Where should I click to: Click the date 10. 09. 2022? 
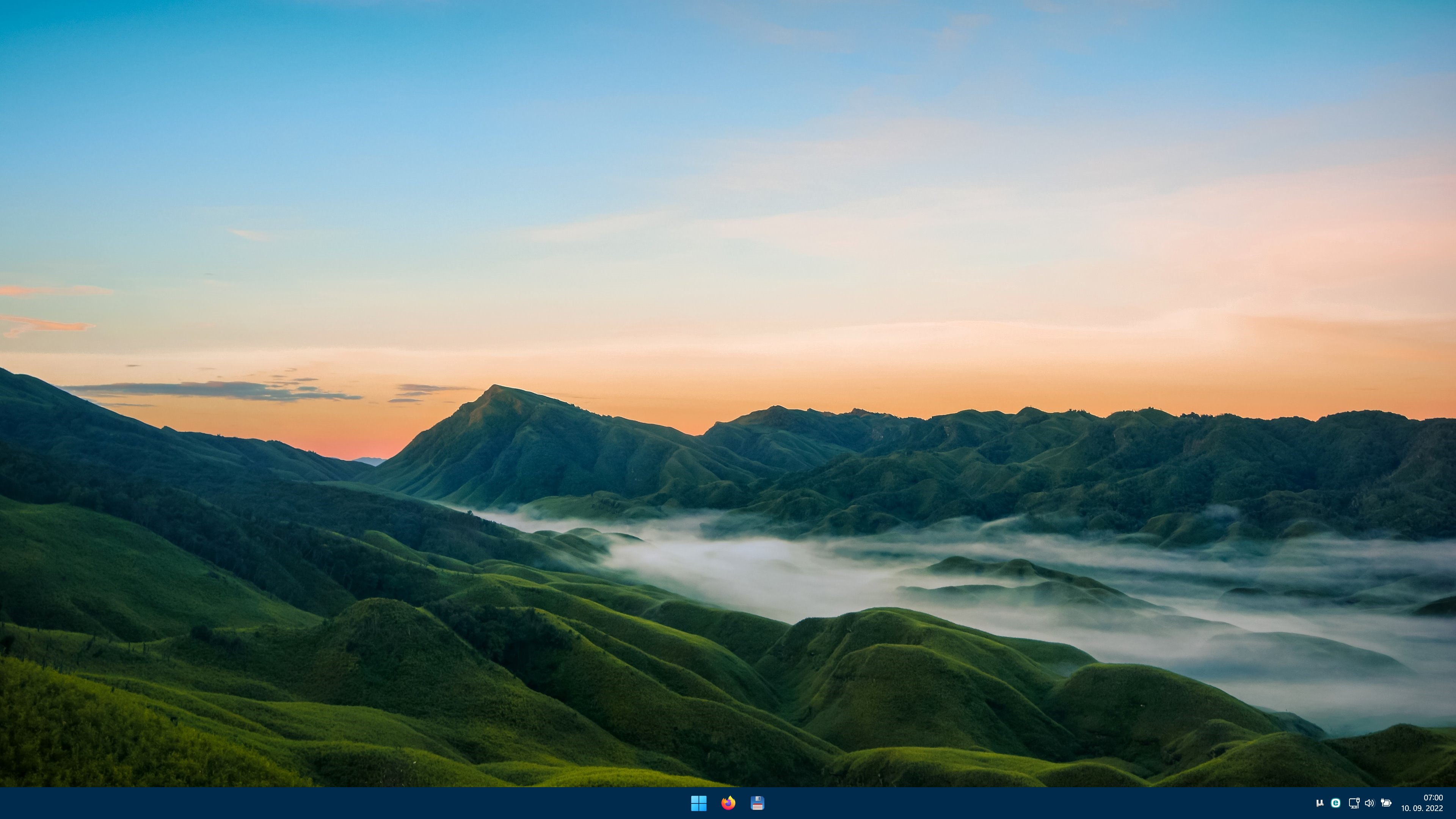click(x=1422, y=809)
